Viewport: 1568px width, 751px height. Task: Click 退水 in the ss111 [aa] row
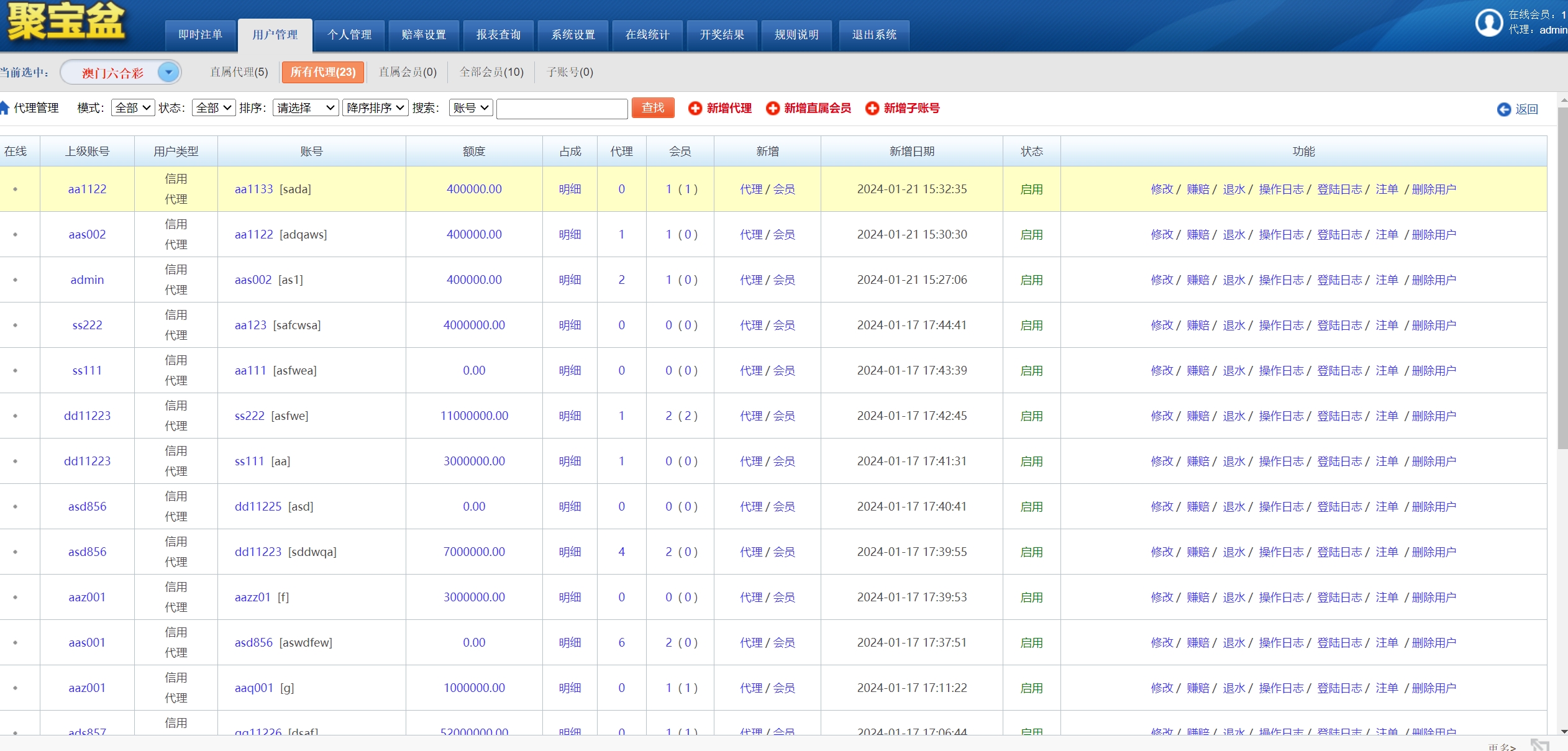click(x=1234, y=461)
